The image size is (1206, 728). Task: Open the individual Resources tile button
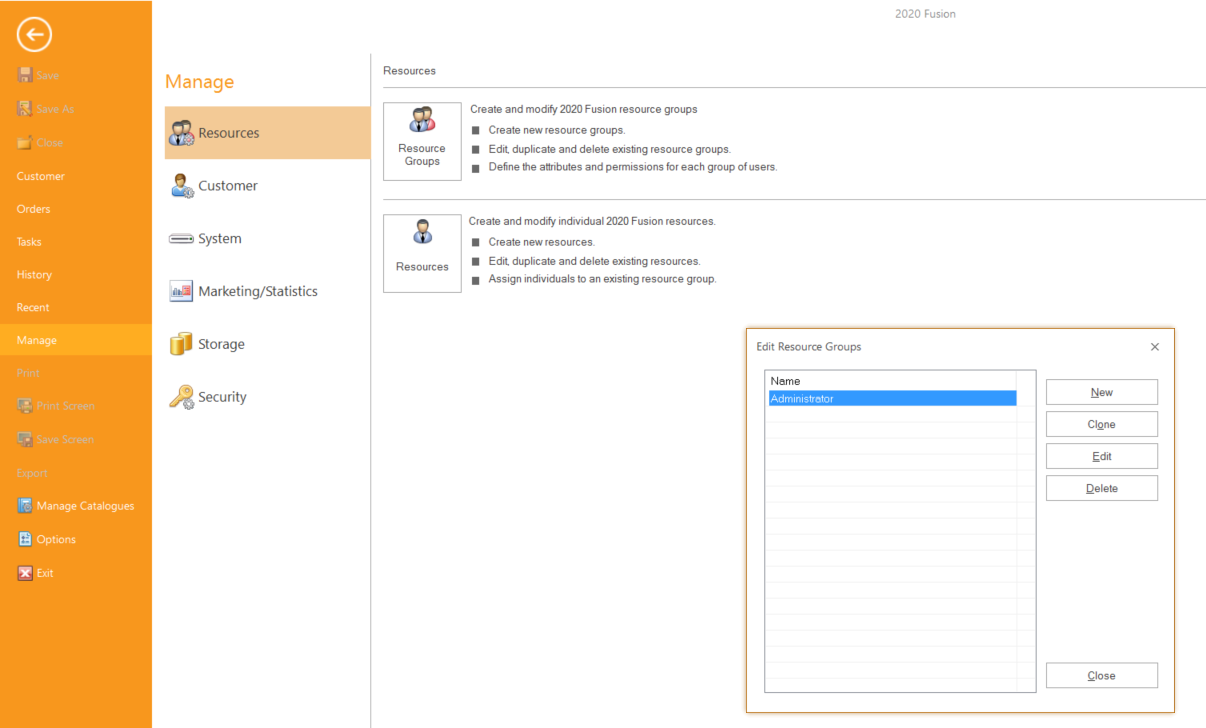(x=422, y=253)
